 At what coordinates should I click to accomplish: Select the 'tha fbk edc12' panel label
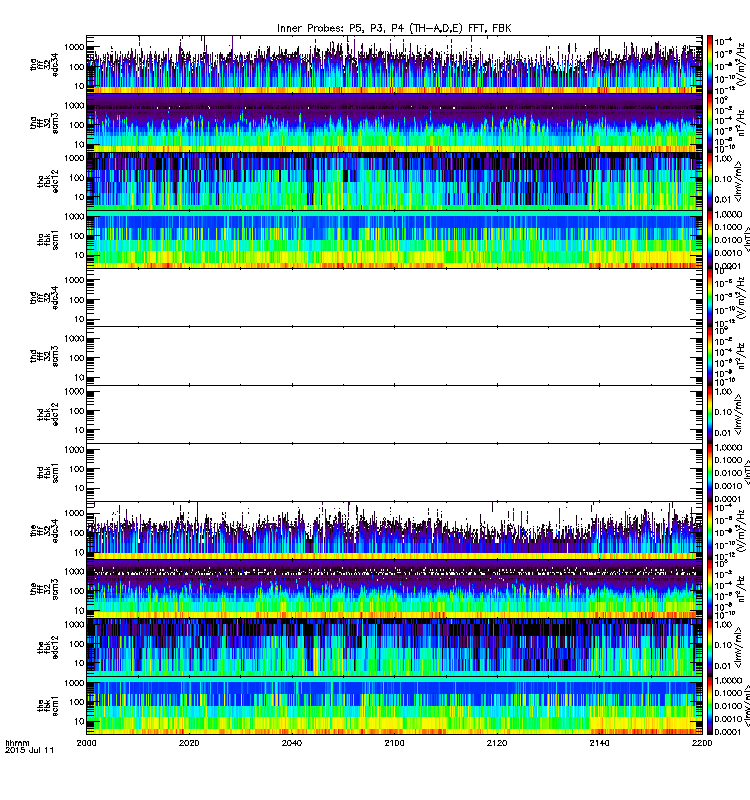click(x=48, y=181)
